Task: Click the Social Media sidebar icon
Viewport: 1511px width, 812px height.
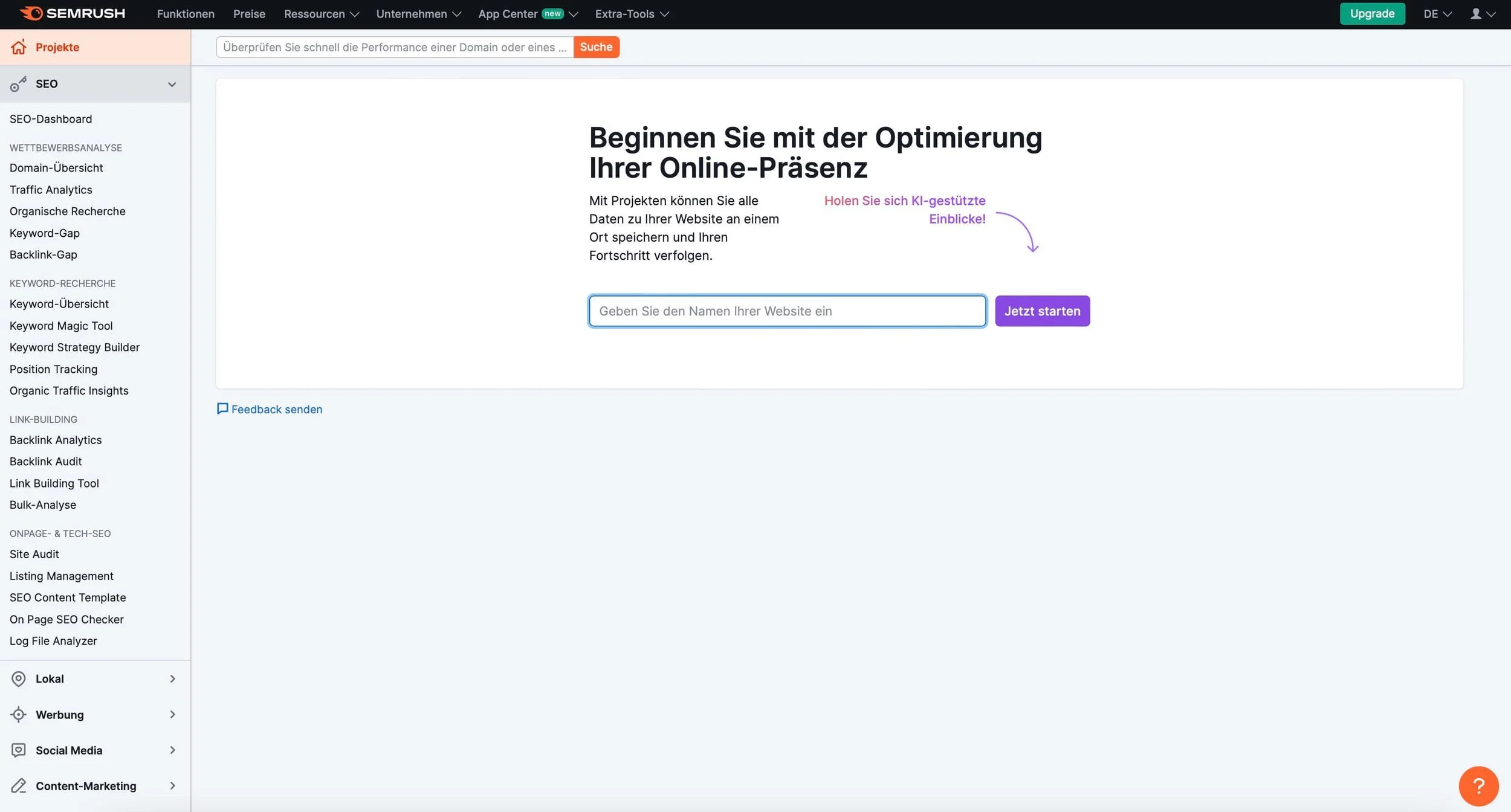Action: point(19,750)
